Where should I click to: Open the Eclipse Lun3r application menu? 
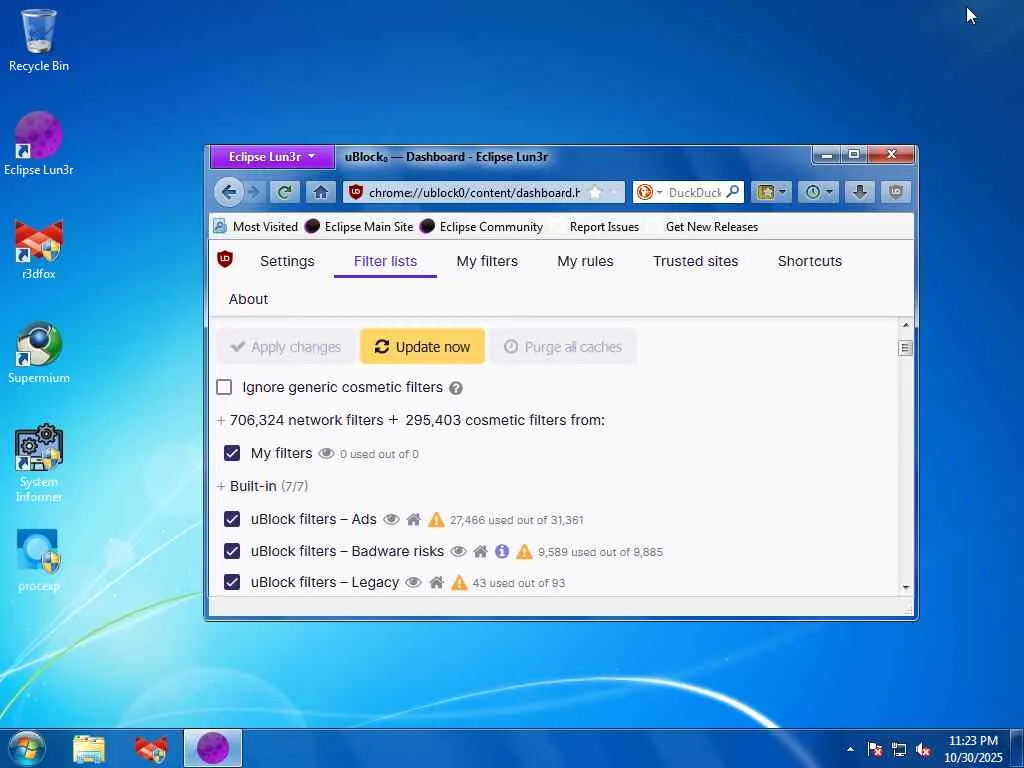point(272,157)
